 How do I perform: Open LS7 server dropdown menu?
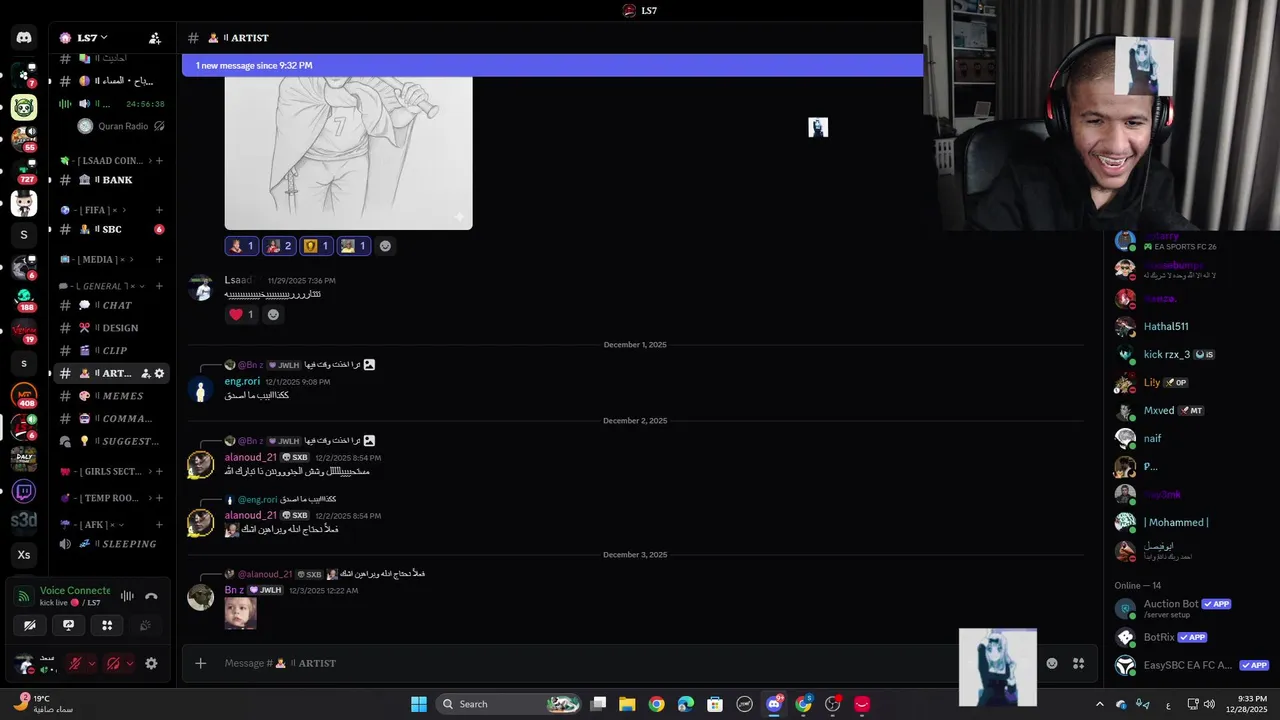(x=92, y=38)
